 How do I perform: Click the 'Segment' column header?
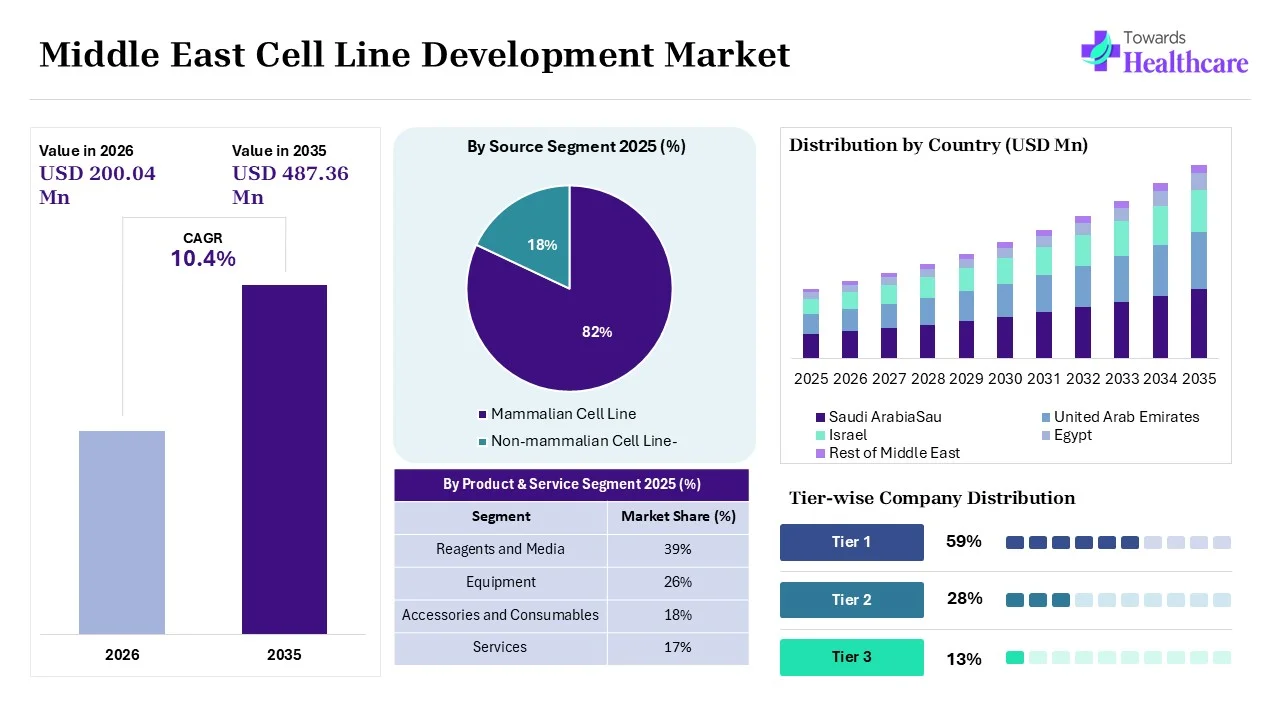500,517
